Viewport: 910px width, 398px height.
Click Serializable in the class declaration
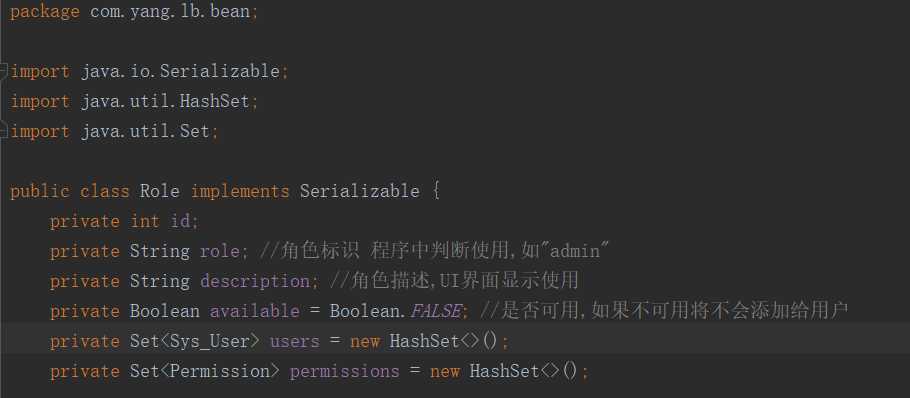click(x=360, y=191)
